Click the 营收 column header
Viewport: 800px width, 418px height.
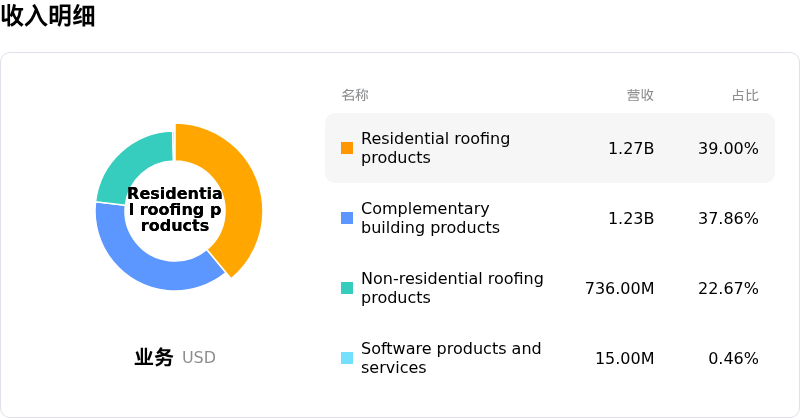pyautogui.click(x=640, y=95)
